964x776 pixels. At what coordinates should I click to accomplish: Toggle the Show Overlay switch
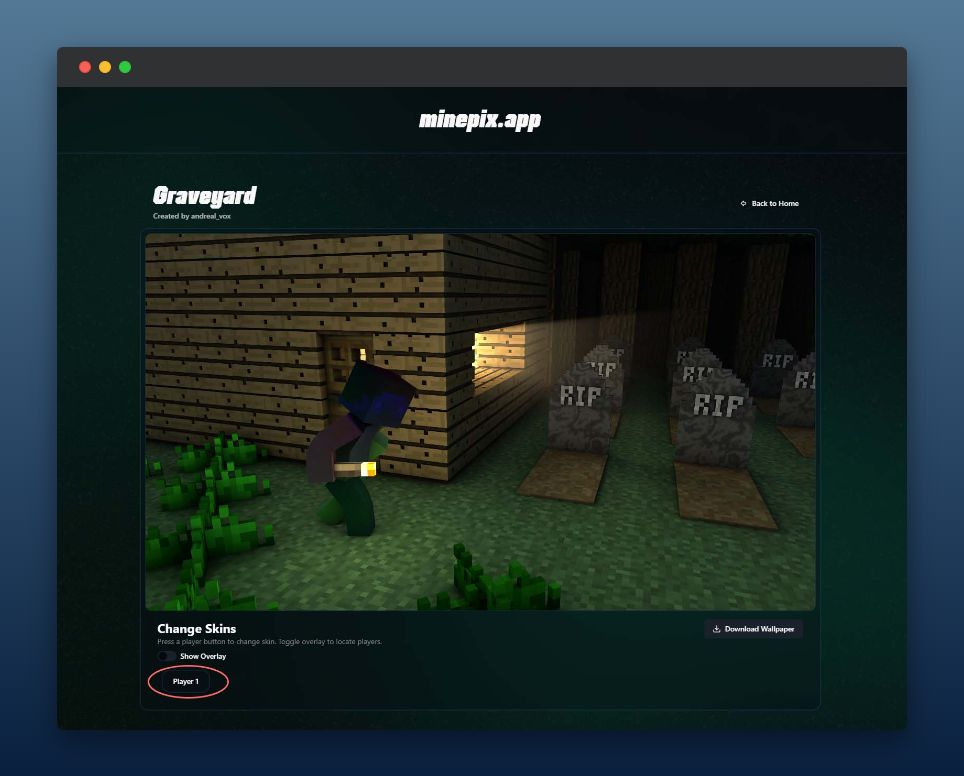coord(166,656)
